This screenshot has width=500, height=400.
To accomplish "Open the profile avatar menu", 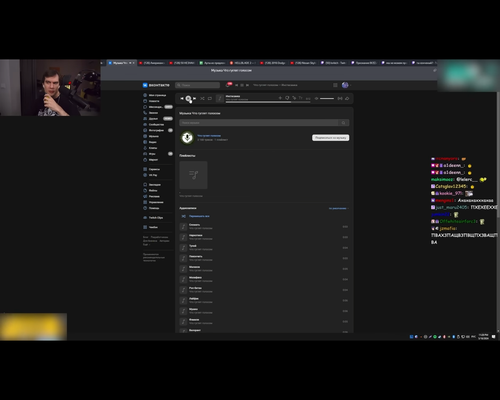I will pyautogui.click(x=345, y=85).
